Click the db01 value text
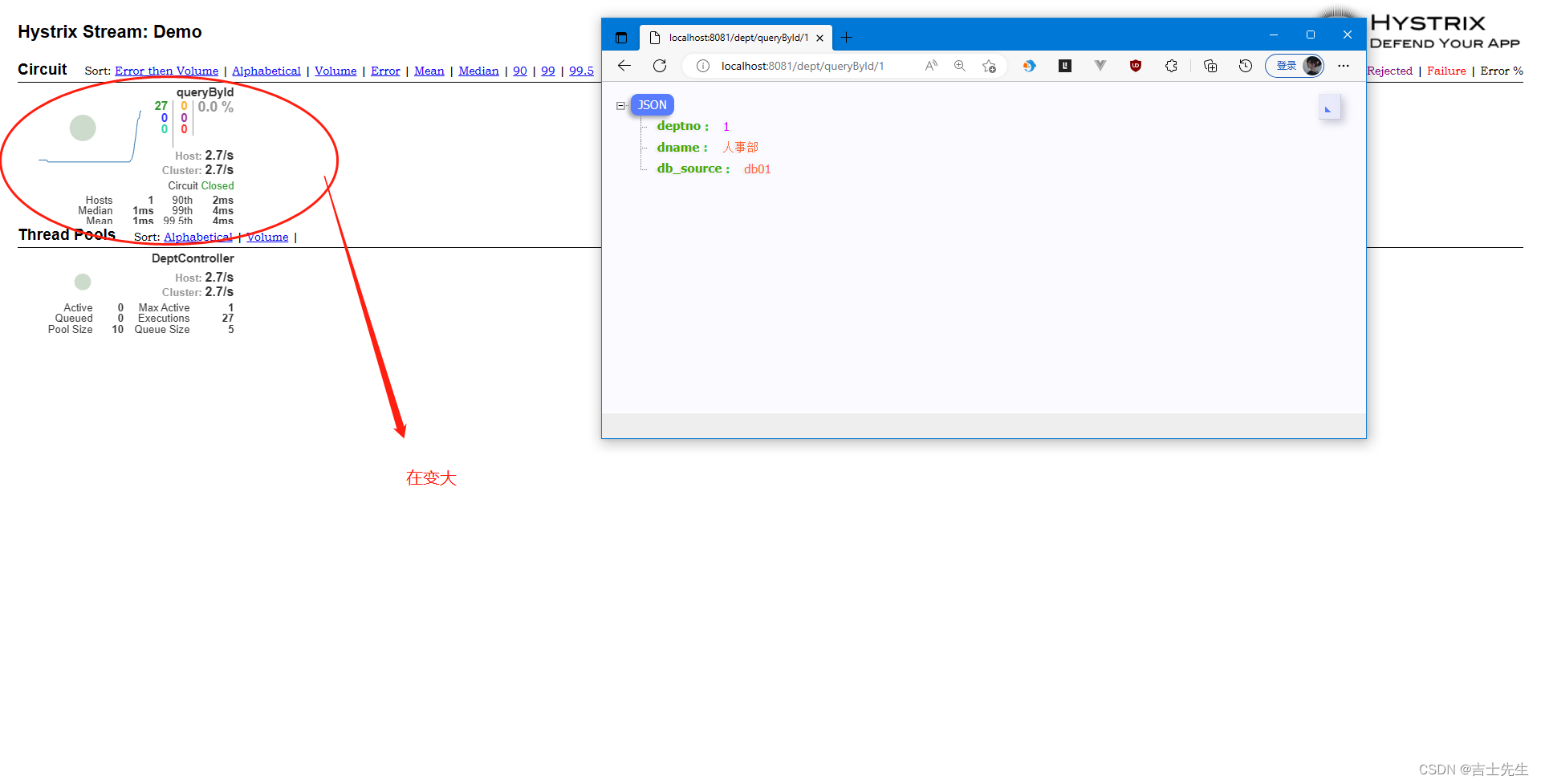Image resolution: width=1541 pixels, height=784 pixels. pos(757,169)
